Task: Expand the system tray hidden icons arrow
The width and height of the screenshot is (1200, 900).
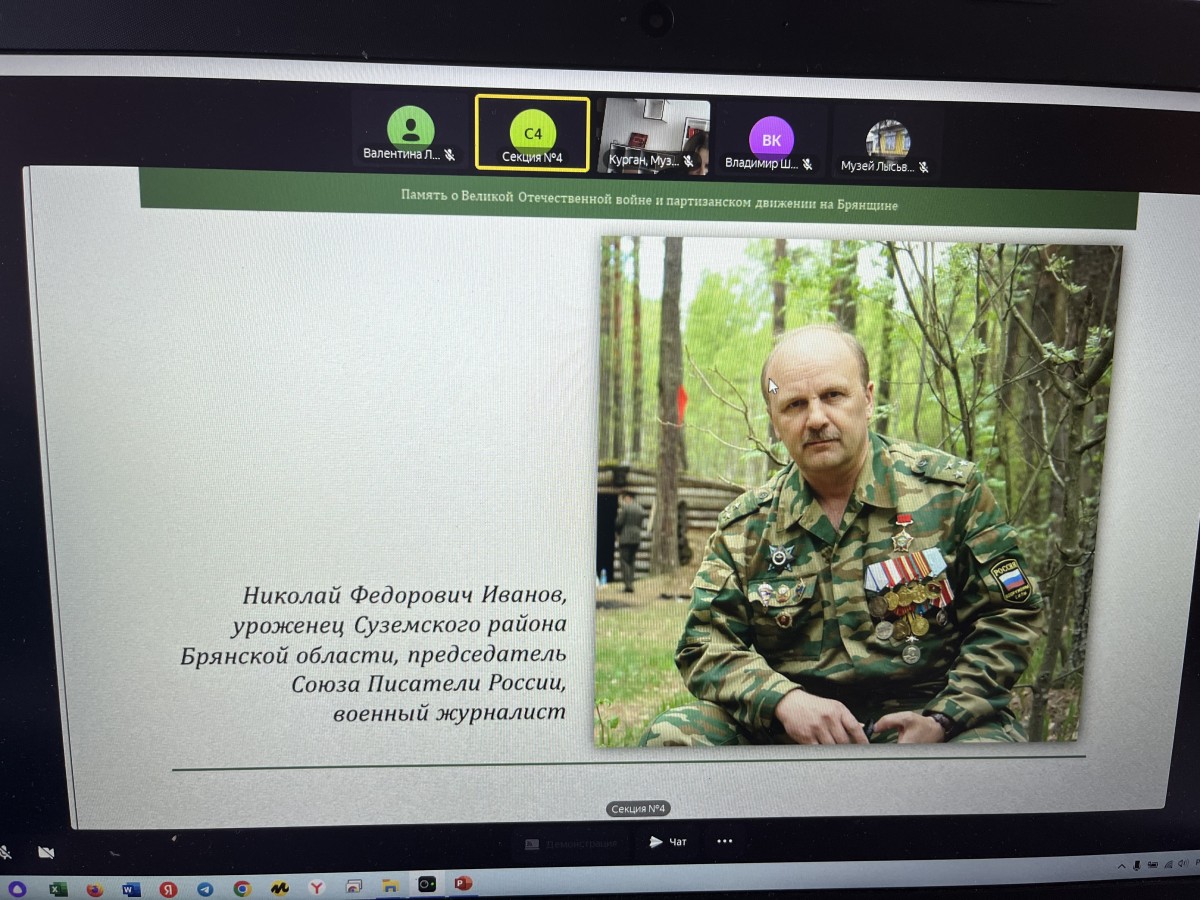Action: 1123,865
